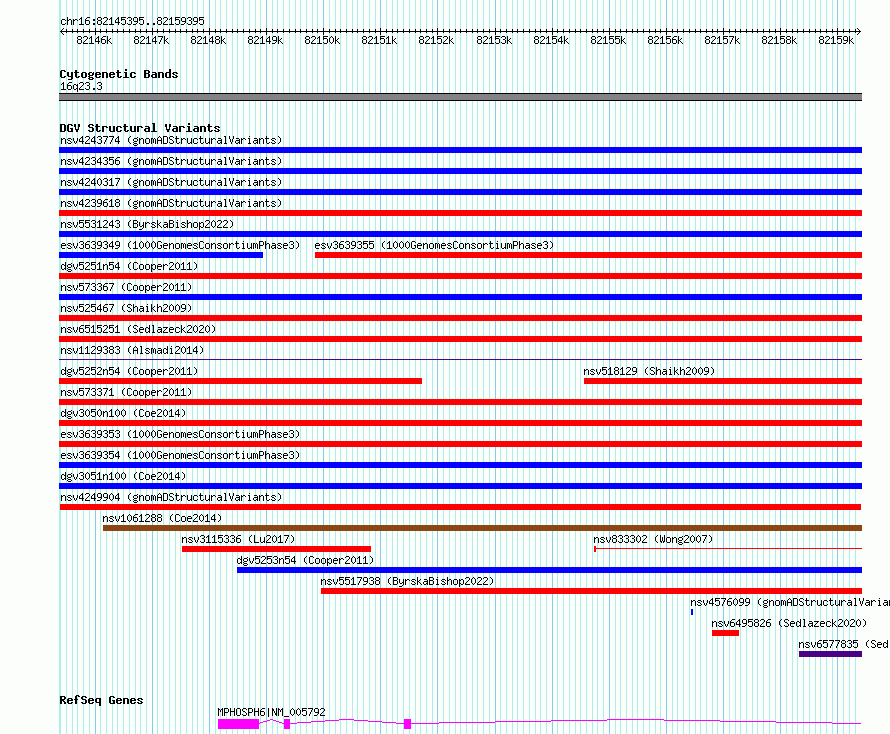Open the nsv6577835 variant label
The image size is (890, 734).
[x=844, y=644]
